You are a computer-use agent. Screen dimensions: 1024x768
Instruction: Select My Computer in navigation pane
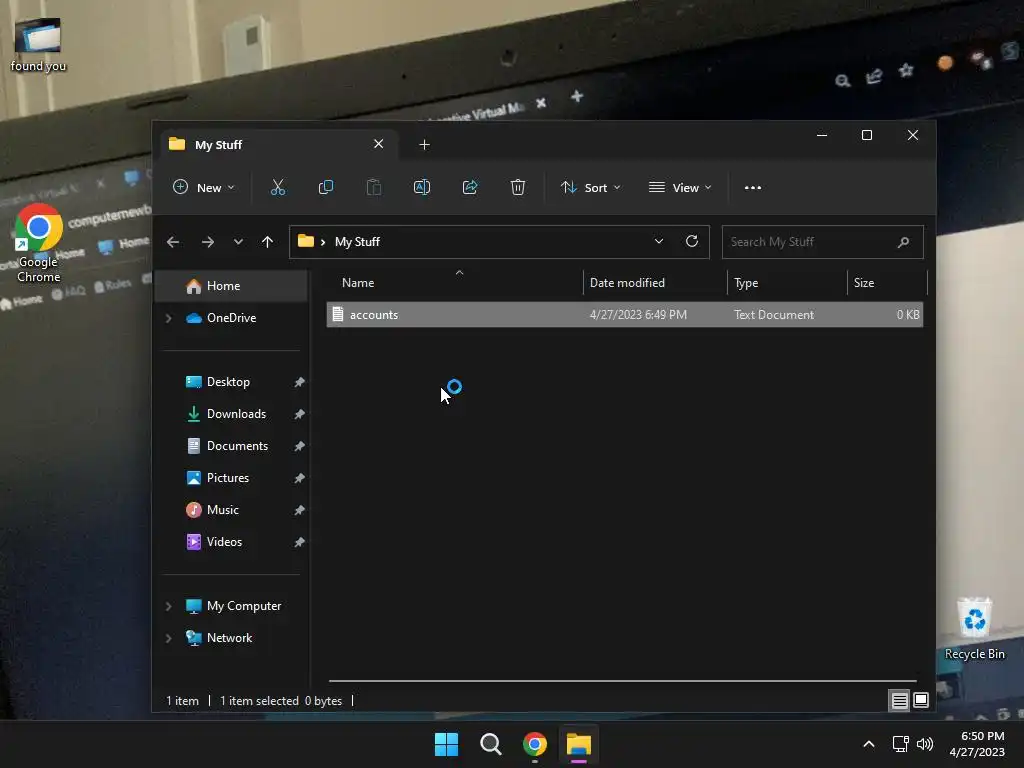click(x=244, y=606)
